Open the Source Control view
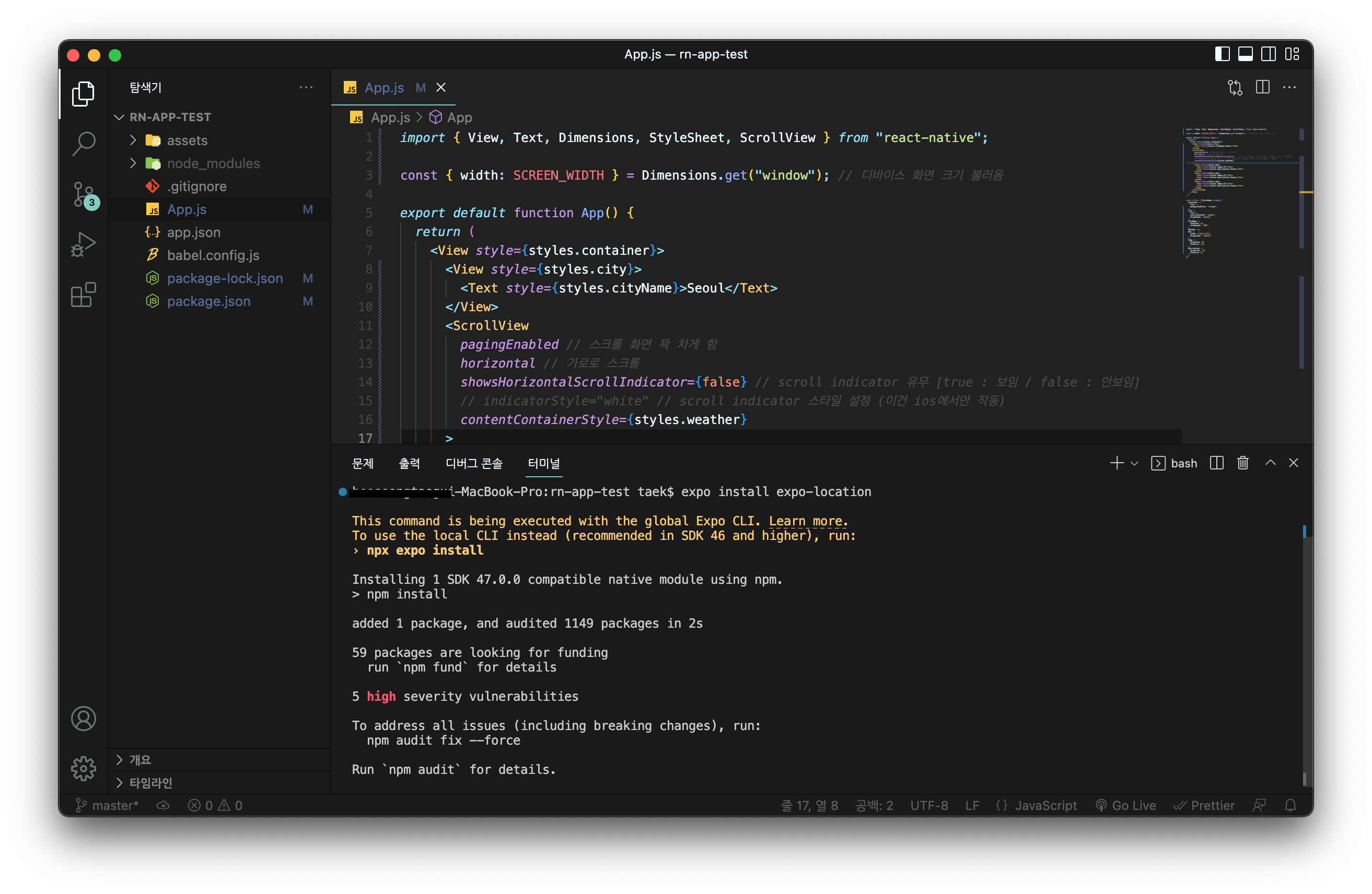The image size is (1372, 894). [84, 194]
